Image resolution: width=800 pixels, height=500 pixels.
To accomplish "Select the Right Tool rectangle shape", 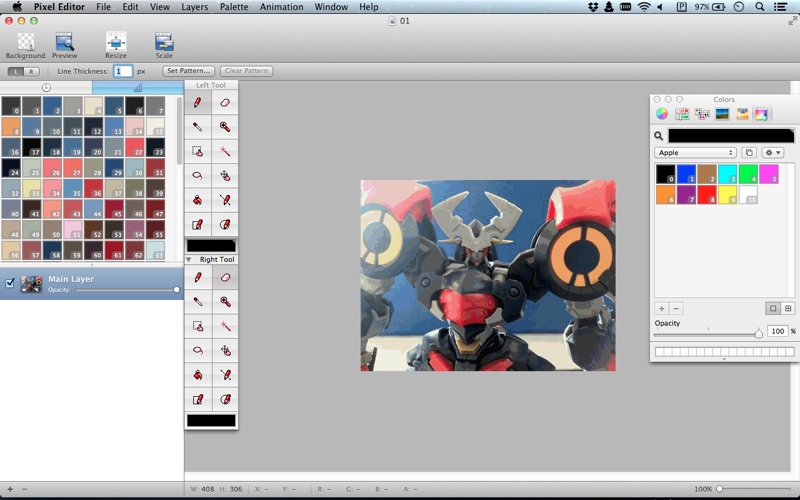I will [198, 399].
